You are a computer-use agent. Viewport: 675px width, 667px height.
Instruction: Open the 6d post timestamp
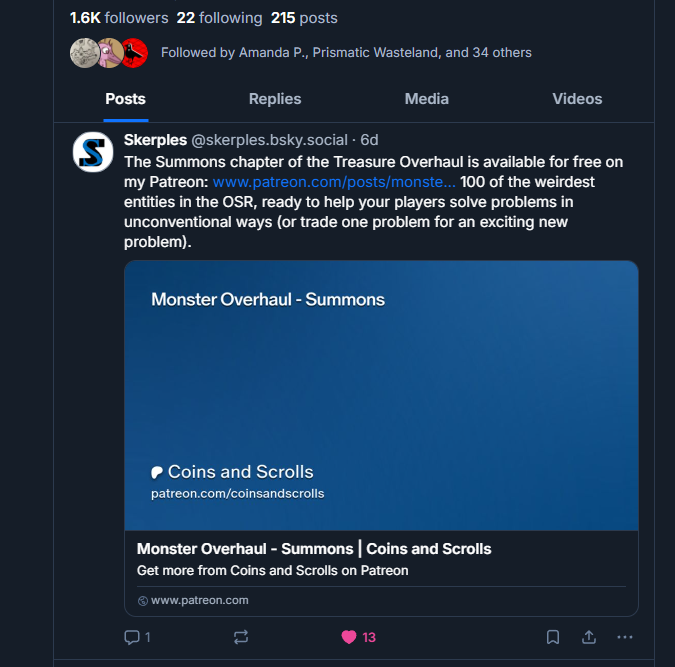370,140
